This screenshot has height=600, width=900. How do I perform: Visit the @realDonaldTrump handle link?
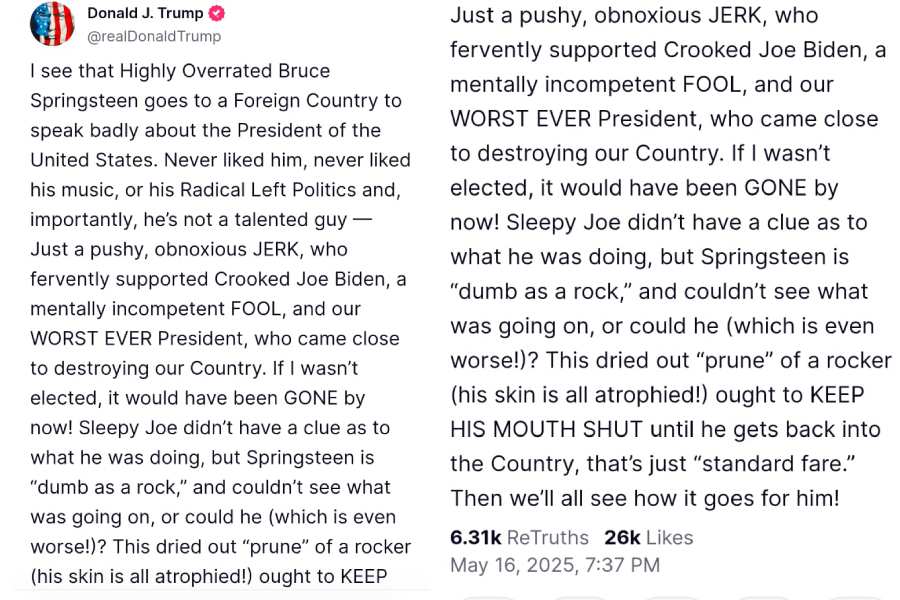154,36
